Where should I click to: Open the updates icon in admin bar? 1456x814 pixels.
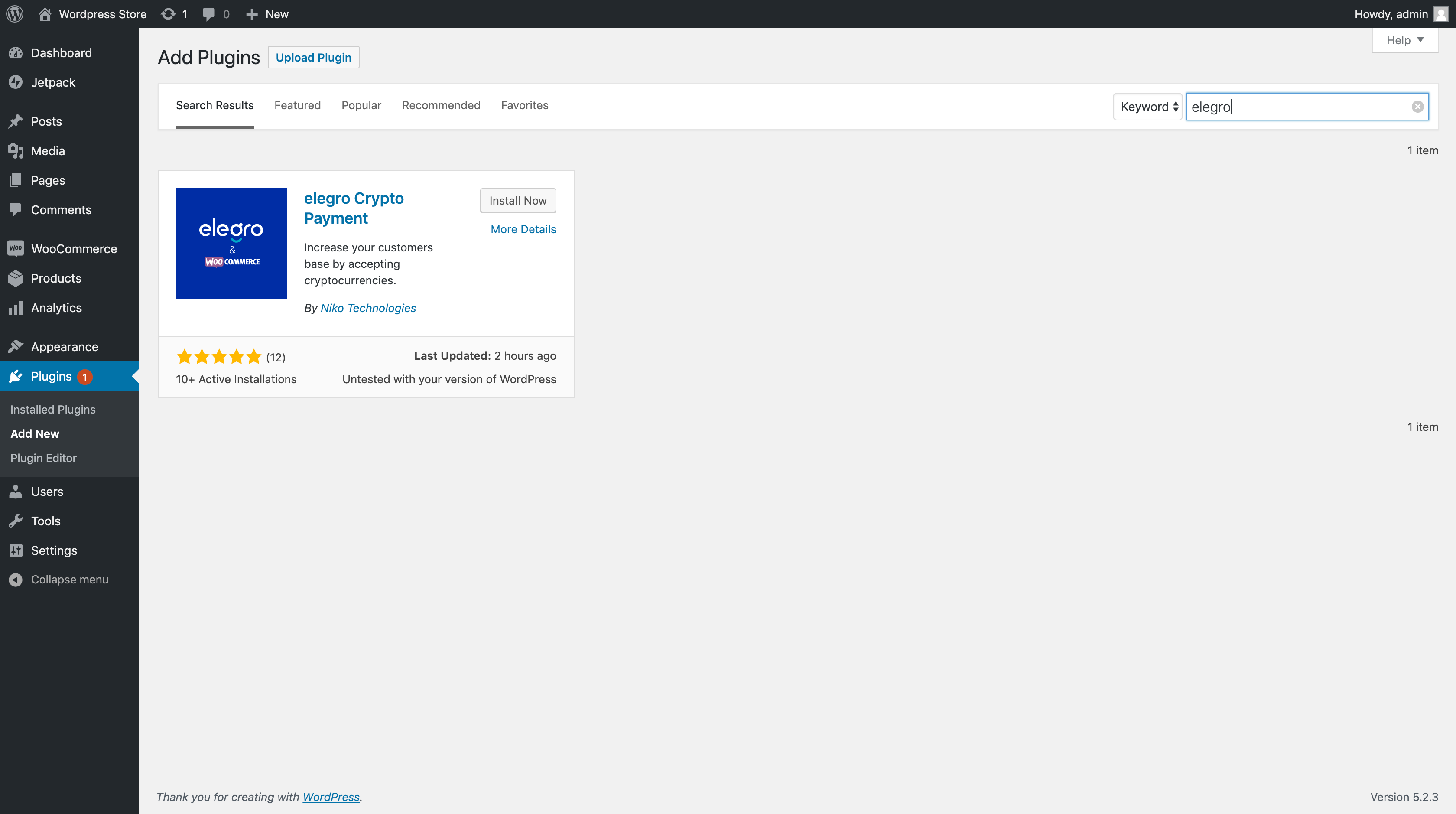[169, 13]
